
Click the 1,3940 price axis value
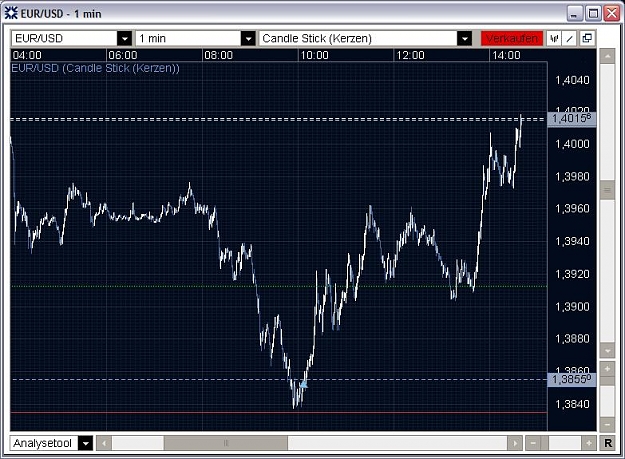(572, 241)
